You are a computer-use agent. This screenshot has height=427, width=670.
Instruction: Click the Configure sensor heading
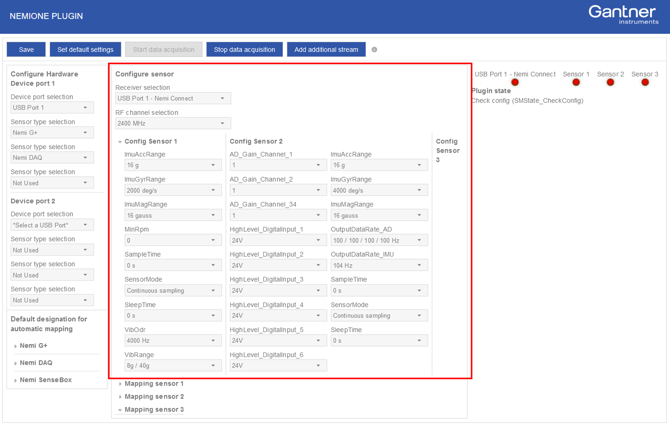coord(144,74)
